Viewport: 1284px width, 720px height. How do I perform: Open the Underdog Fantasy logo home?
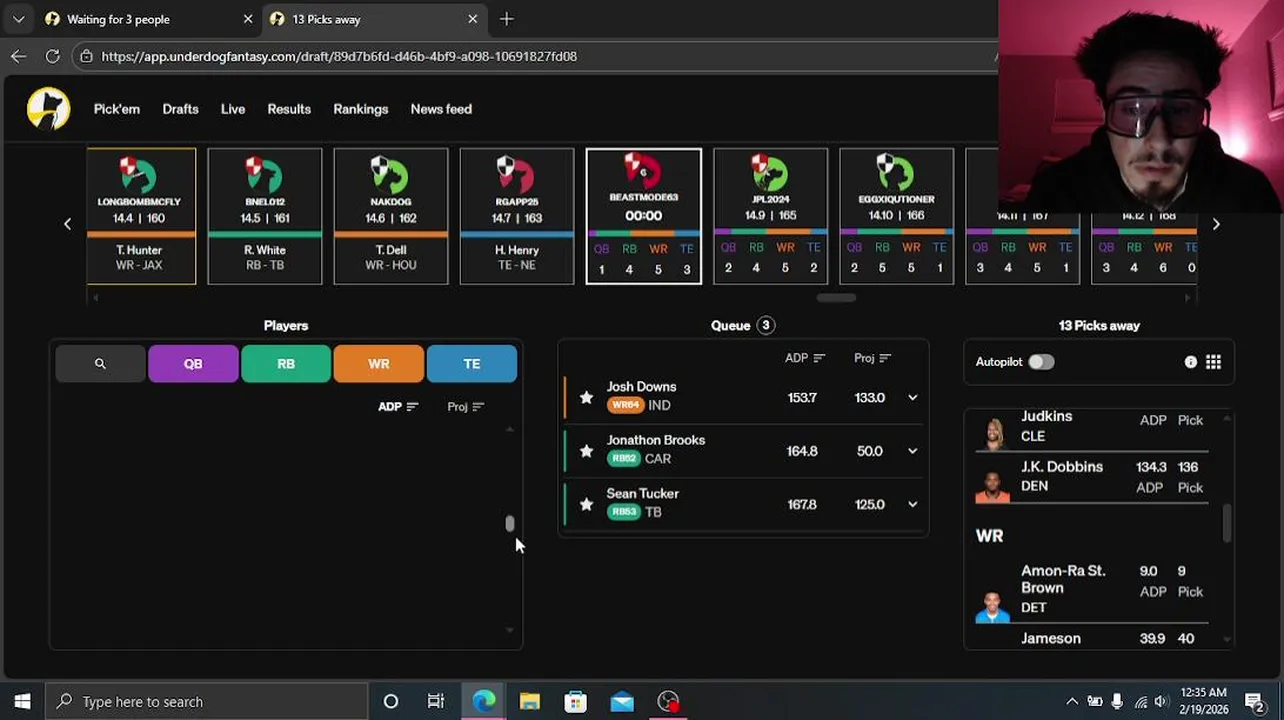[x=48, y=109]
